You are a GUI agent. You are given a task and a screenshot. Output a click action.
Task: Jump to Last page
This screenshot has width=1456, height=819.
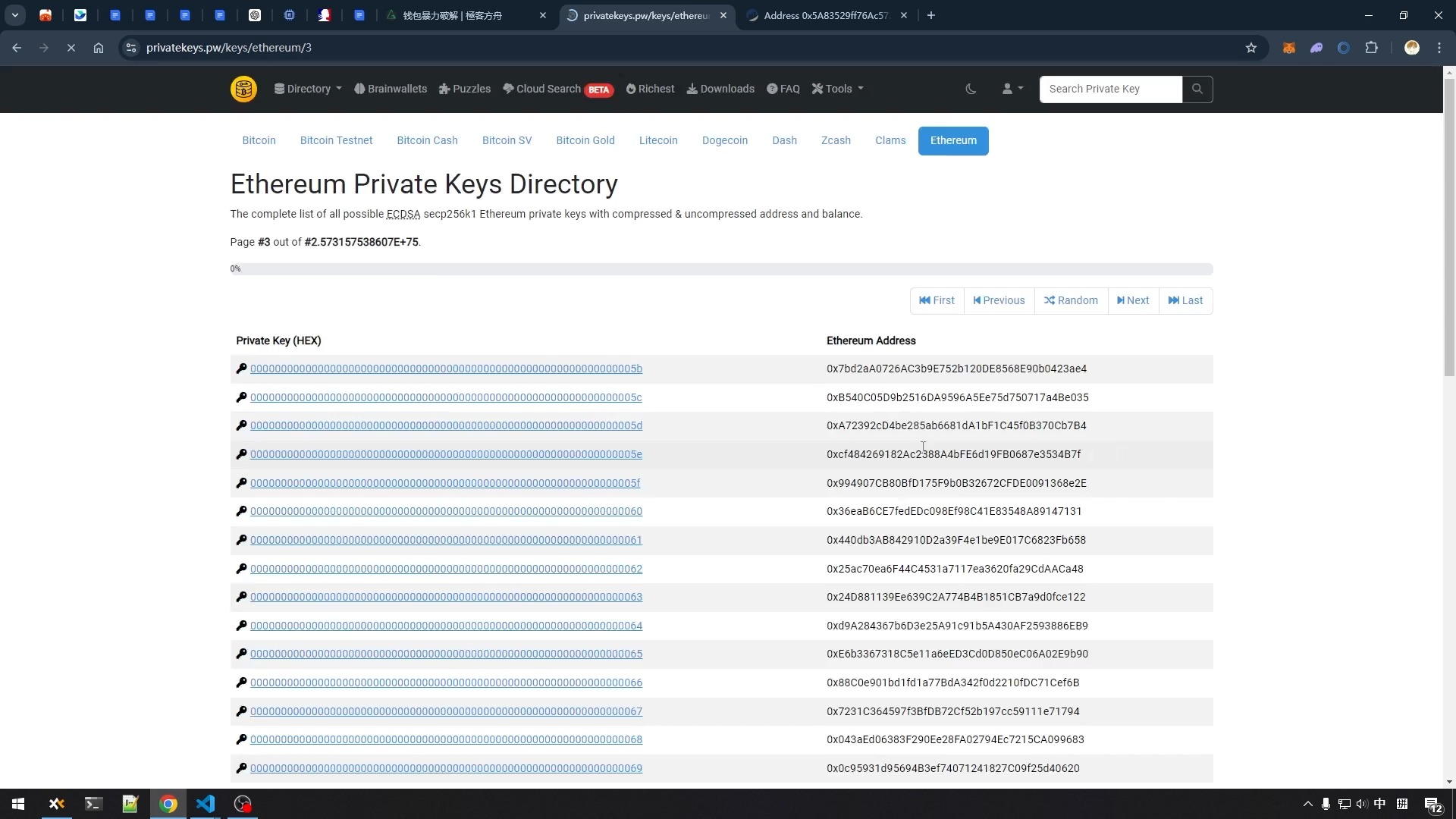(x=1185, y=301)
